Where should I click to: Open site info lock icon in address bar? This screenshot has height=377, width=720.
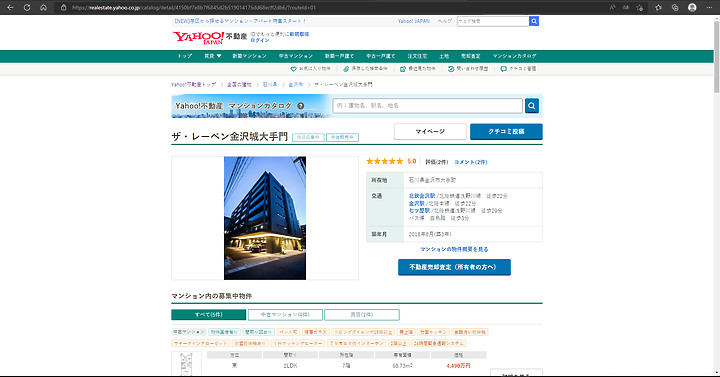(x=64, y=7)
